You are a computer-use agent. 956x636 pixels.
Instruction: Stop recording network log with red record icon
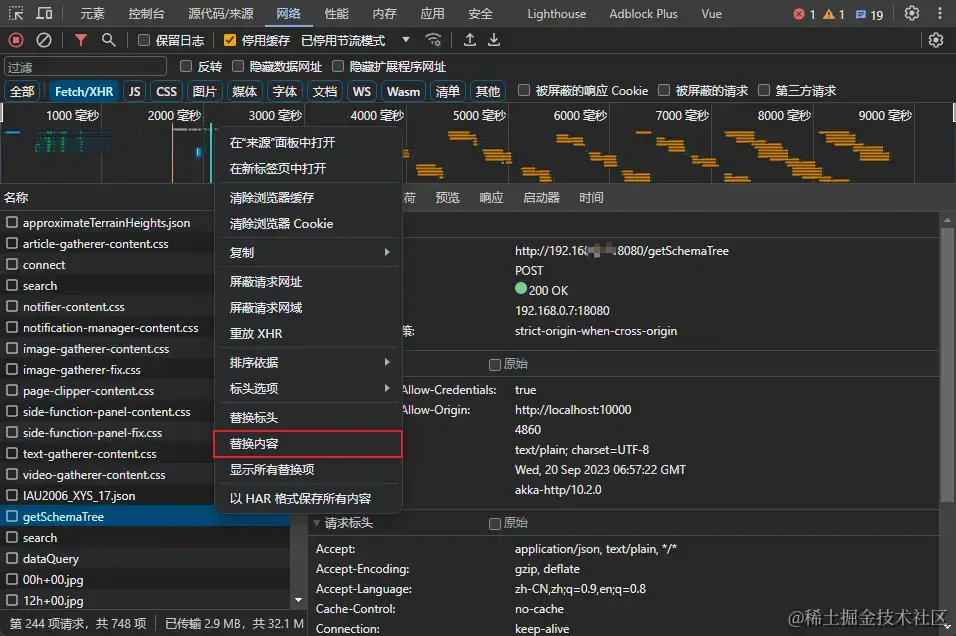point(16,40)
